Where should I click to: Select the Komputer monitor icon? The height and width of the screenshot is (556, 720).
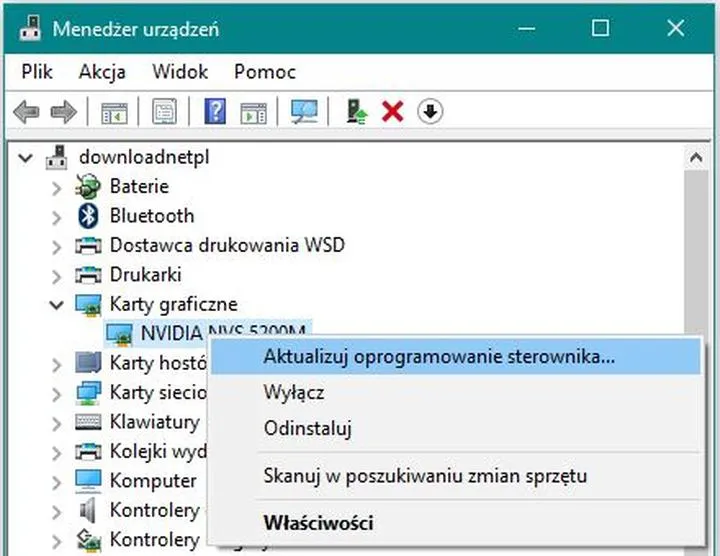click(x=88, y=481)
